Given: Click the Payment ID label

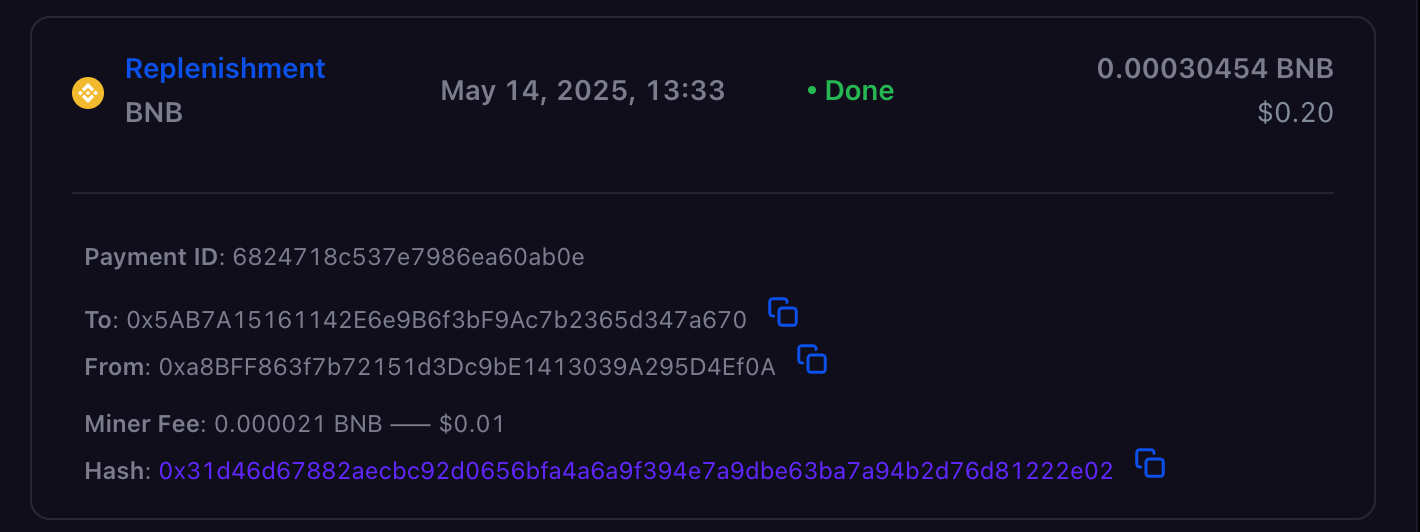Looking at the screenshot, I should [x=151, y=257].
